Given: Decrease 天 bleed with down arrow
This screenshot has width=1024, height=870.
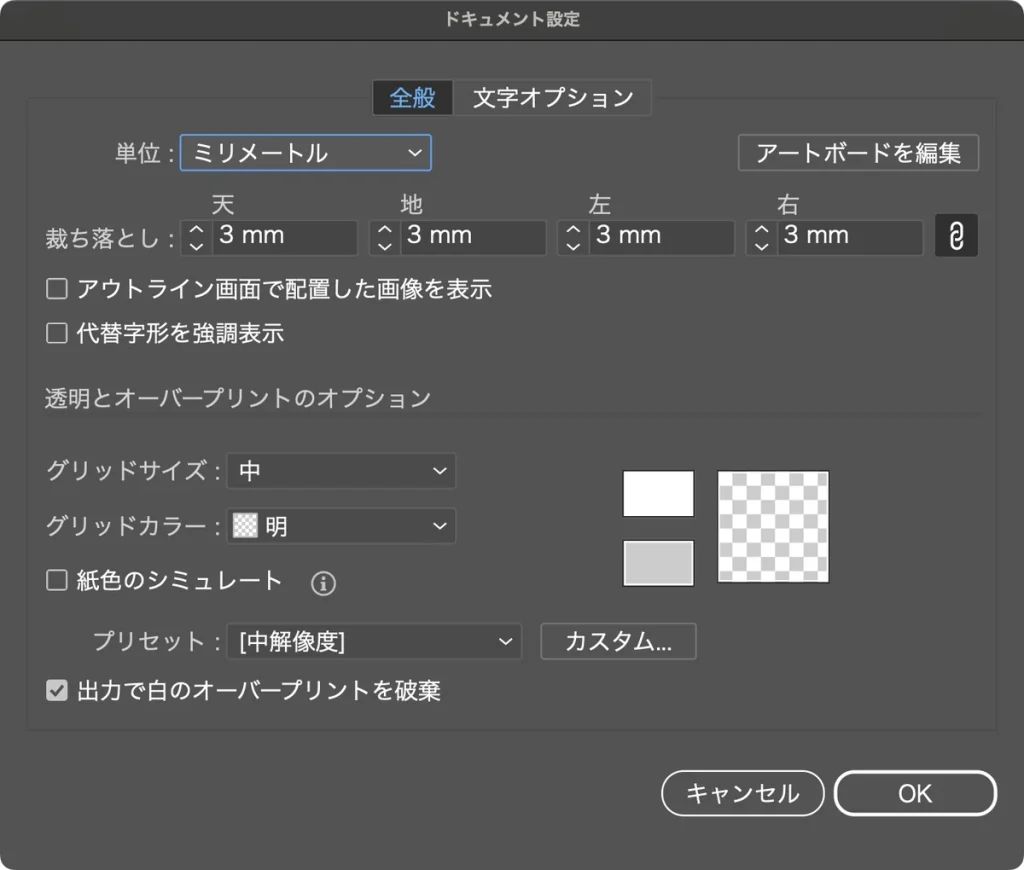Looking at the screenshot, I should (197, 246).
